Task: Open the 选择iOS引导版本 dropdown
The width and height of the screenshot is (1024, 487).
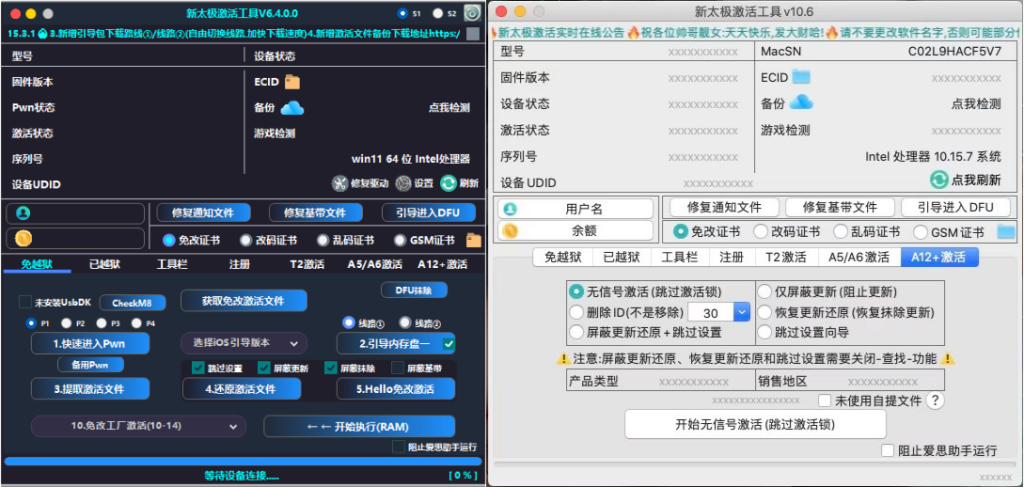Action: (x=245, y=343)
